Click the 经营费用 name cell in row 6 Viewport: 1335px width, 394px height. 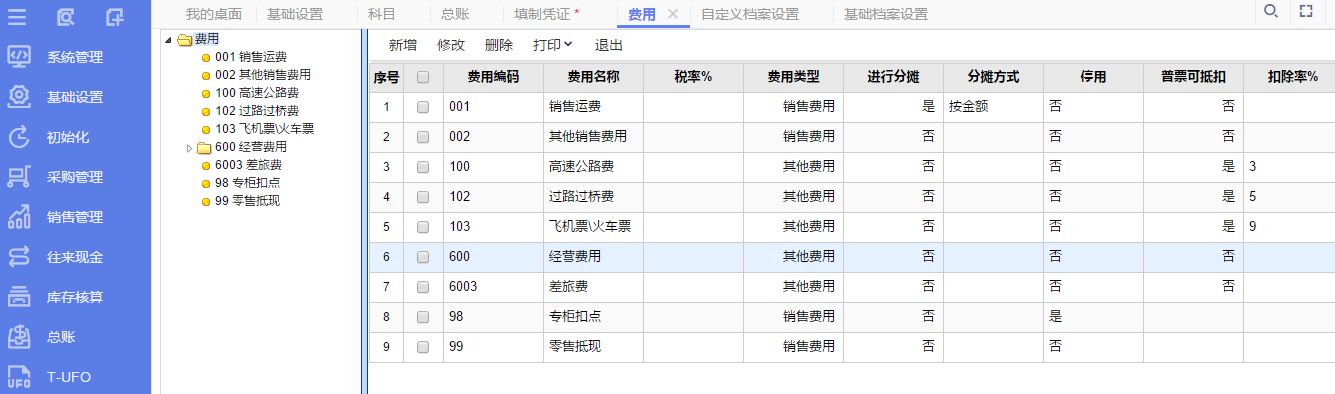(593, 257)
